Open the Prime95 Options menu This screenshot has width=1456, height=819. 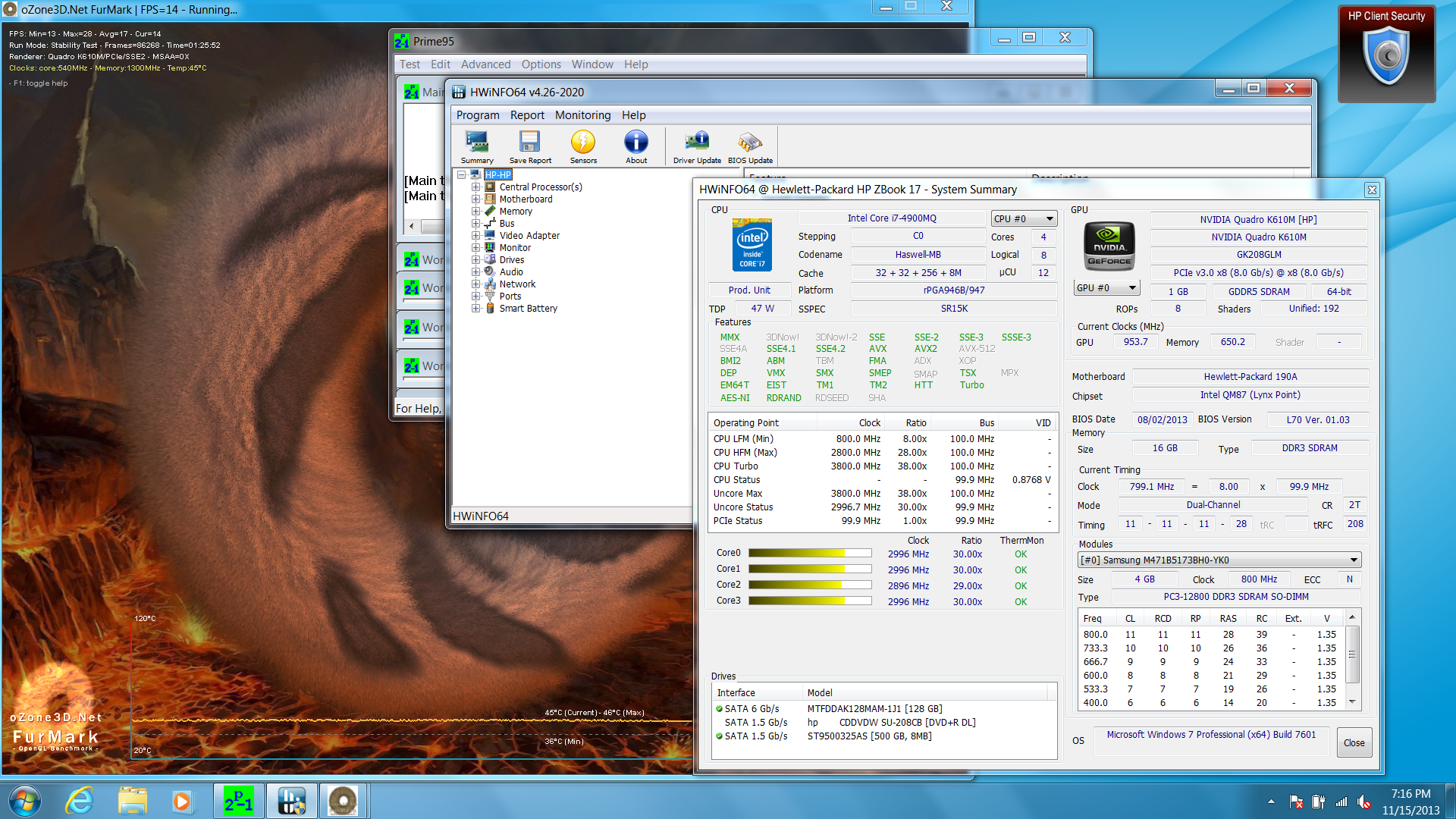pyautogui.click(x=541, y=64)
